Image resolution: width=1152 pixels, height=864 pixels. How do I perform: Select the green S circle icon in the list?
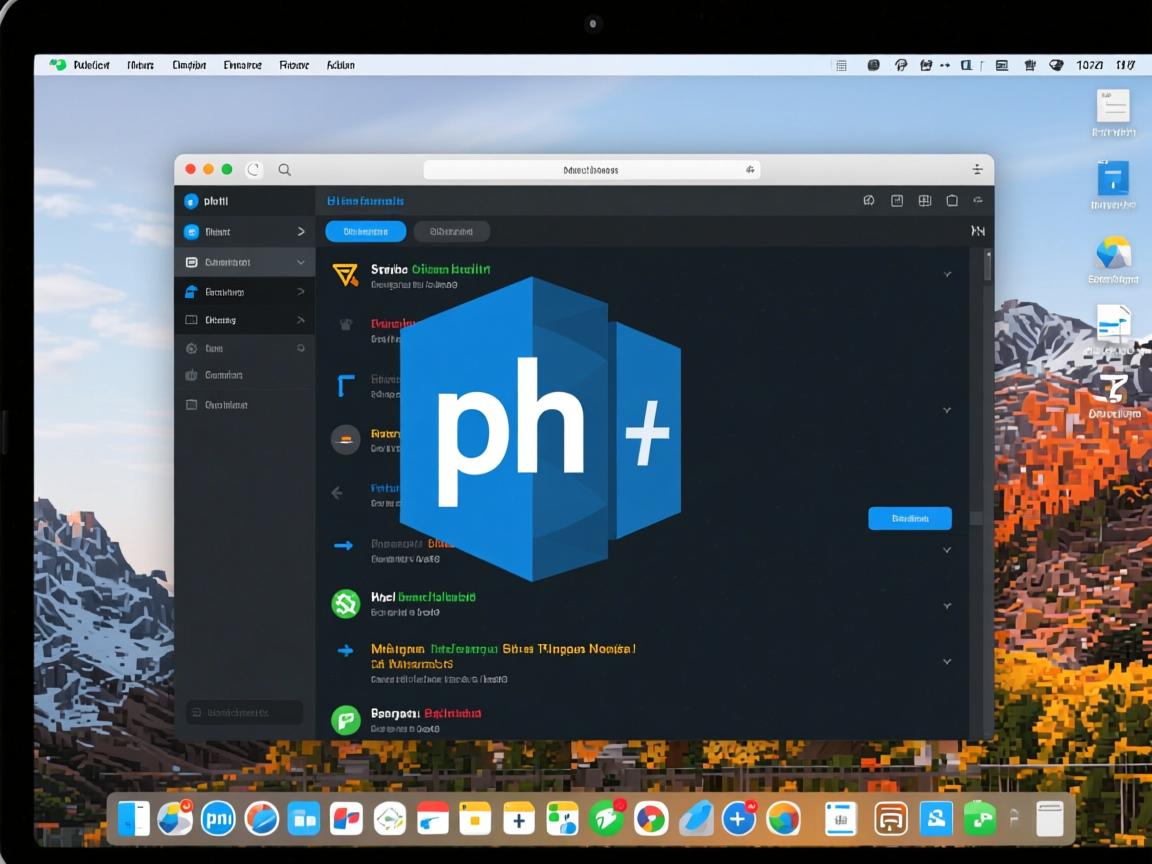tap(345, 604)
